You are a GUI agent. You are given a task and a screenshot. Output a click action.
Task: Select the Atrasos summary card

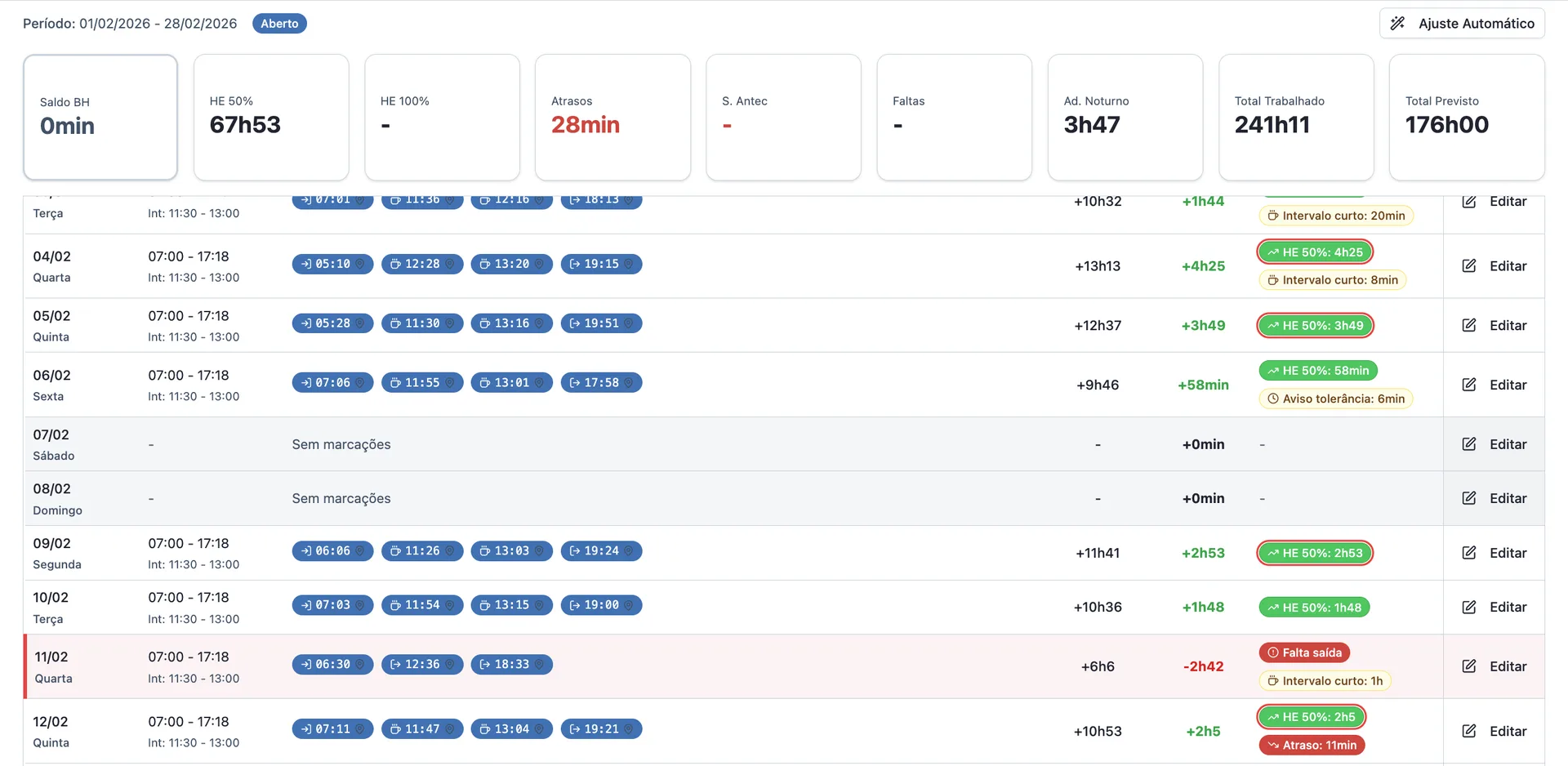(x=612, y=117)
